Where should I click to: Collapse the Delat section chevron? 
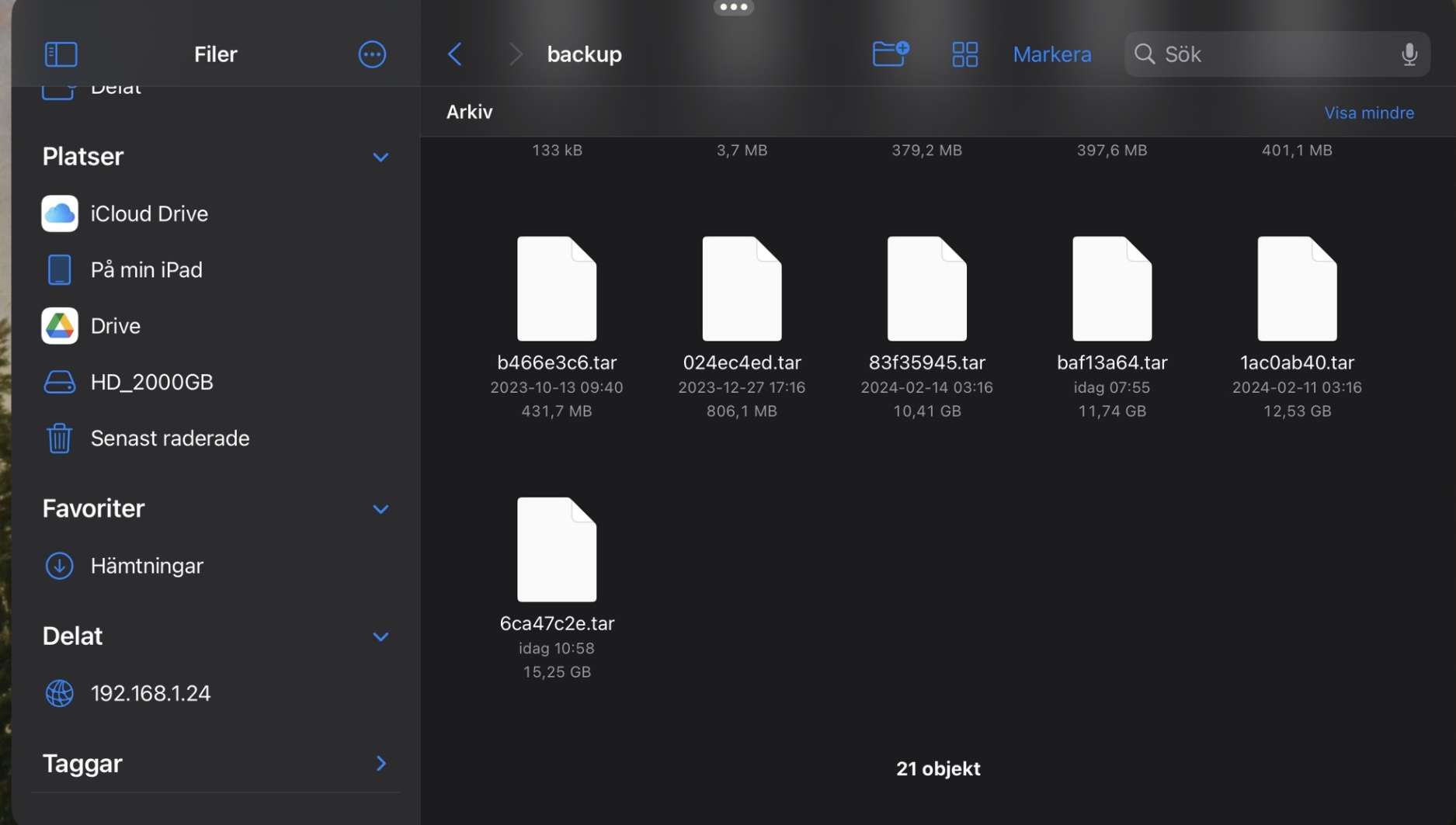coord(381,637)
